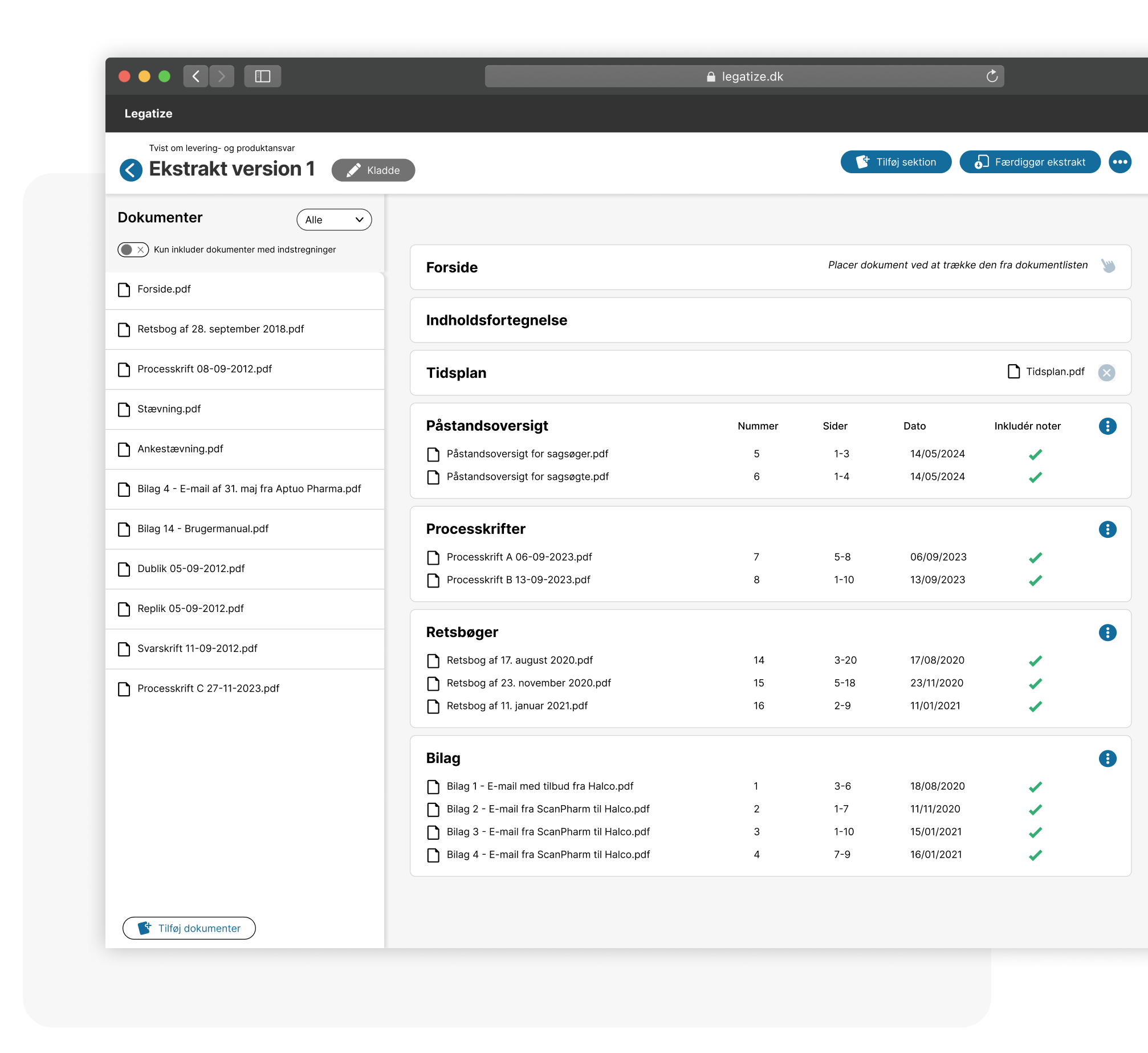Click icon beside Replik 05-09-2012.pdf
This screenshot has height=1053, width=1148.
pyautogui.click(x=124, y=609)
